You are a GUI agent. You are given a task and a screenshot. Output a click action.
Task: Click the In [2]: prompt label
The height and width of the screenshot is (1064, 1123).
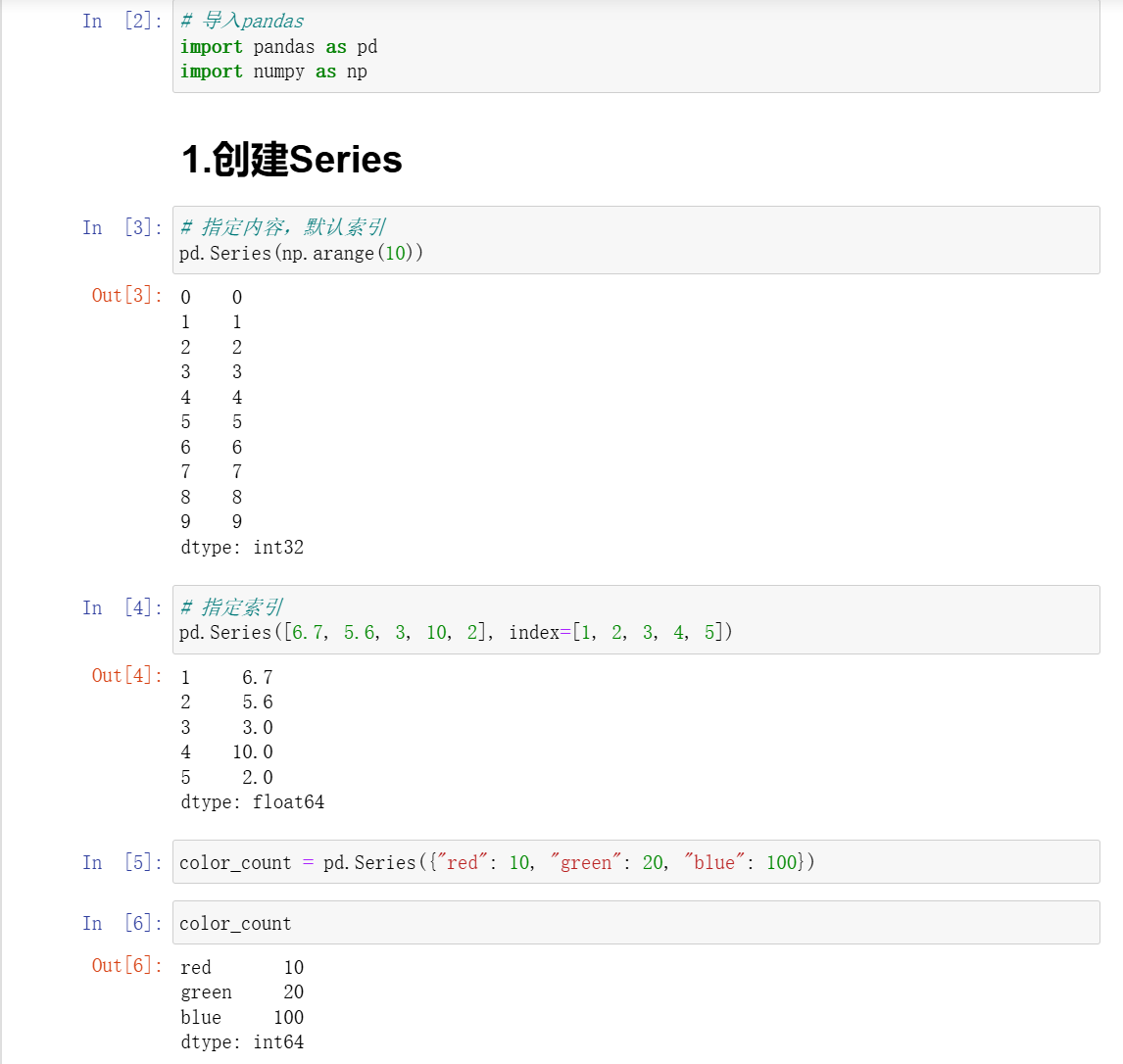click(122, 21)
